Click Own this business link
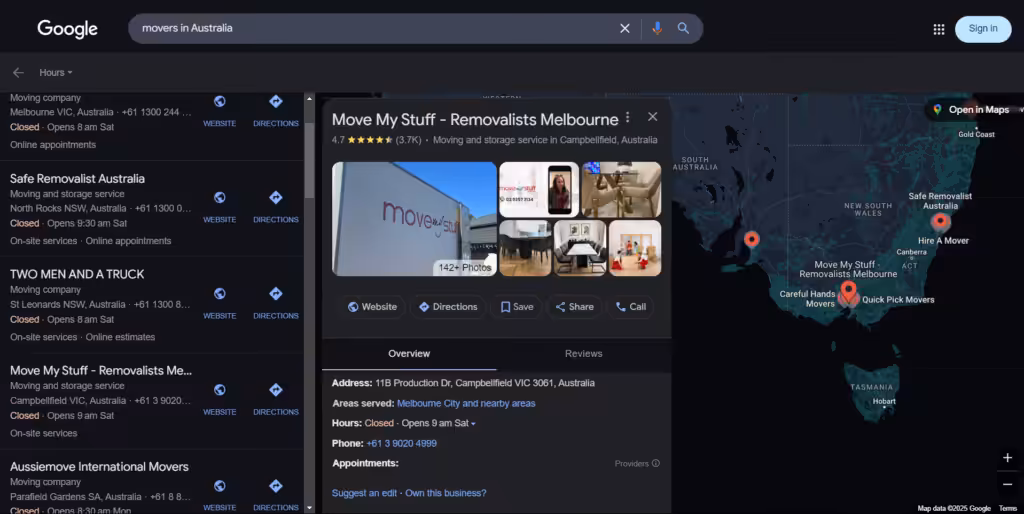Image resolution: width=1024 pixels, height=514 pixels. pyautogui.click(x=446, y=493)
